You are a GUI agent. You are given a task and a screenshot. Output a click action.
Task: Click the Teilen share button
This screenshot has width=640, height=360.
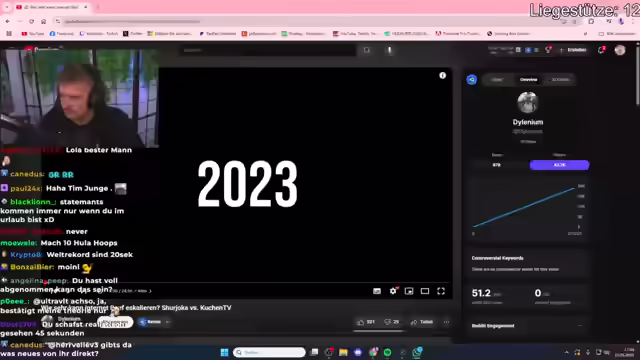[x=422, y=322]
